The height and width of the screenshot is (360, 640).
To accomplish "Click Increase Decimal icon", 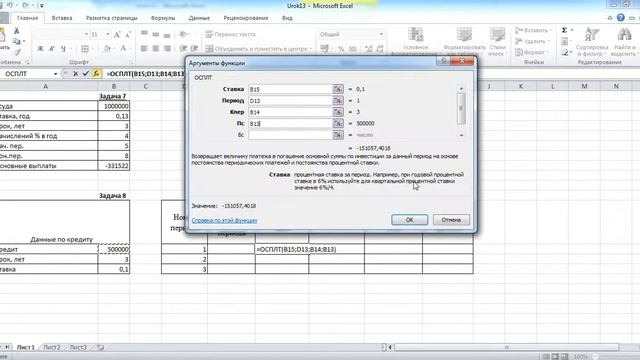I will (x=369, y=49).
